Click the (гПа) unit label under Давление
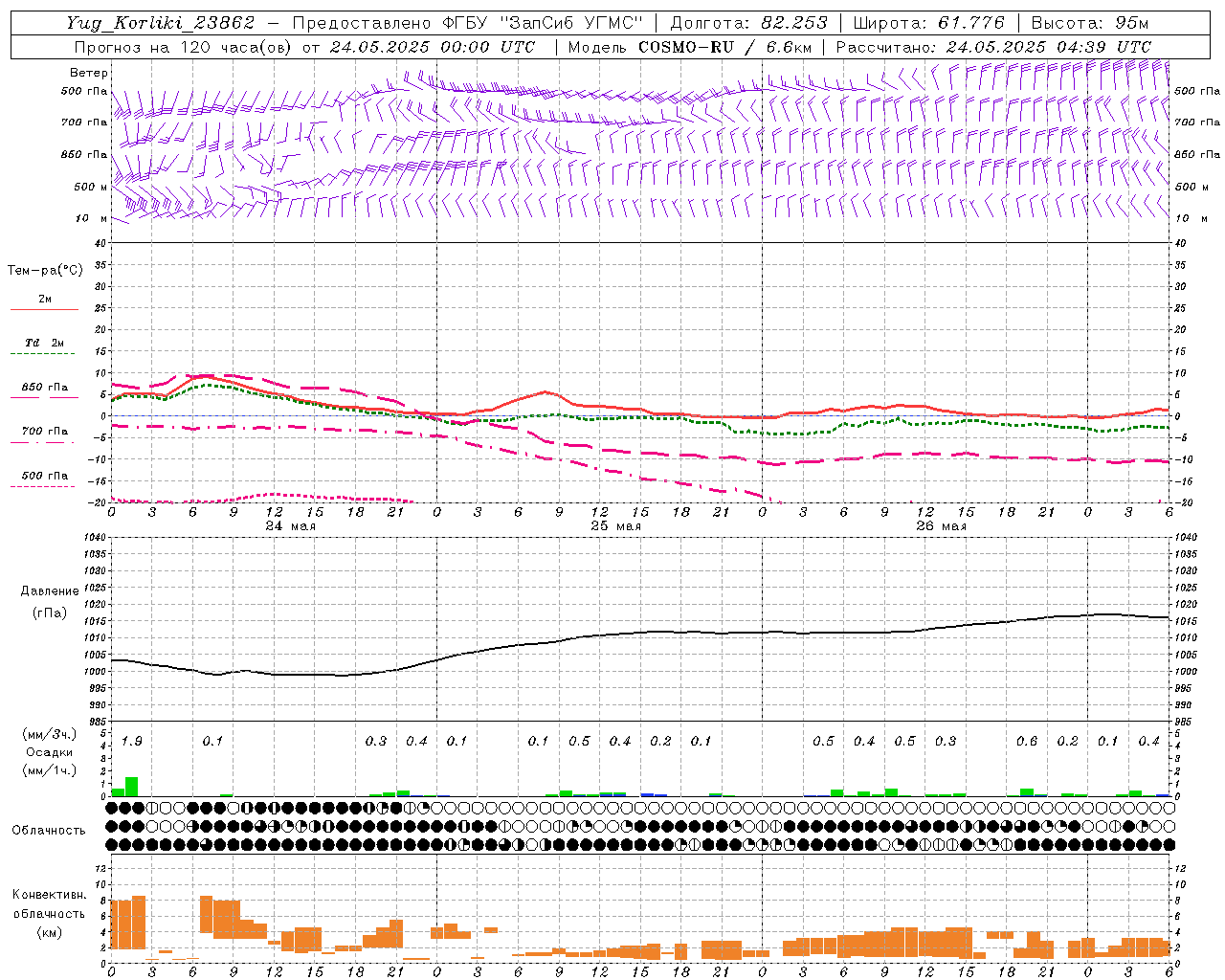Screen dimensions: 1225x980 pos(50,612)
